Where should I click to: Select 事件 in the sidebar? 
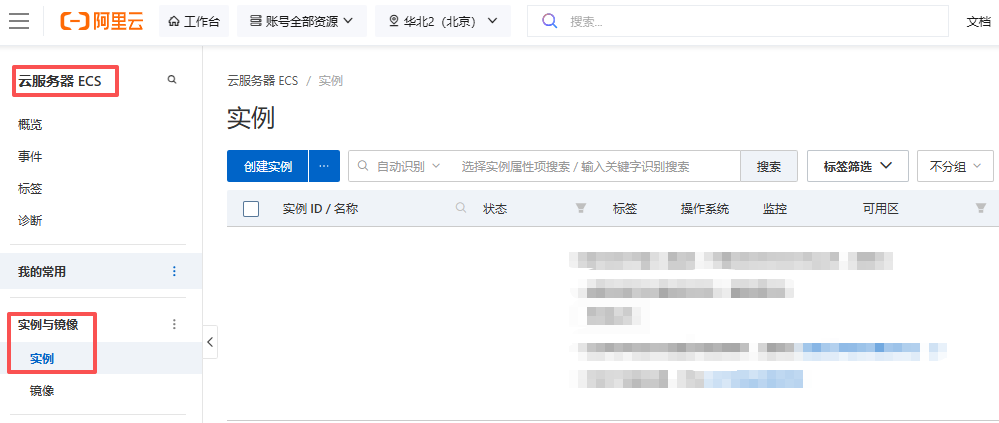tap(30, 157)
